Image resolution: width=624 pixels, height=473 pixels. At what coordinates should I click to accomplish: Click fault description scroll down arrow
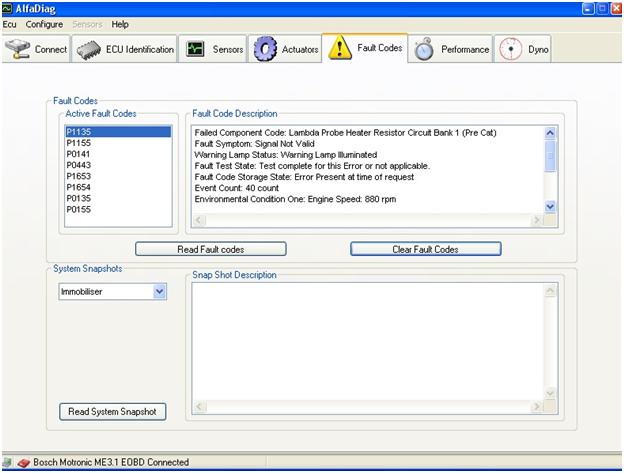(x=550, y=206)
